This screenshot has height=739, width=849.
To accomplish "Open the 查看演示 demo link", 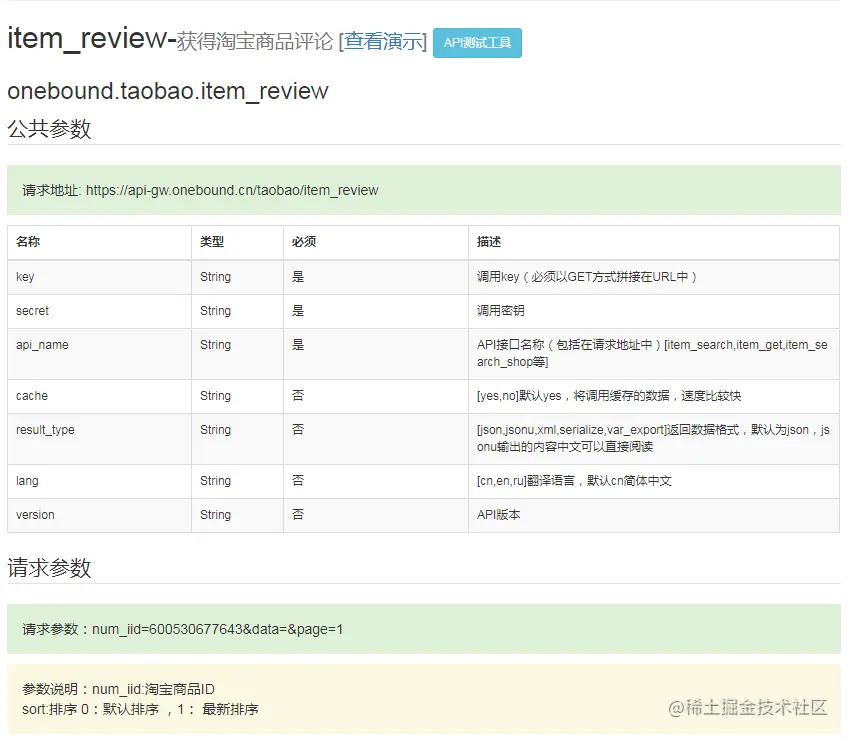I will pyautogui.click(x=383, y=41).
